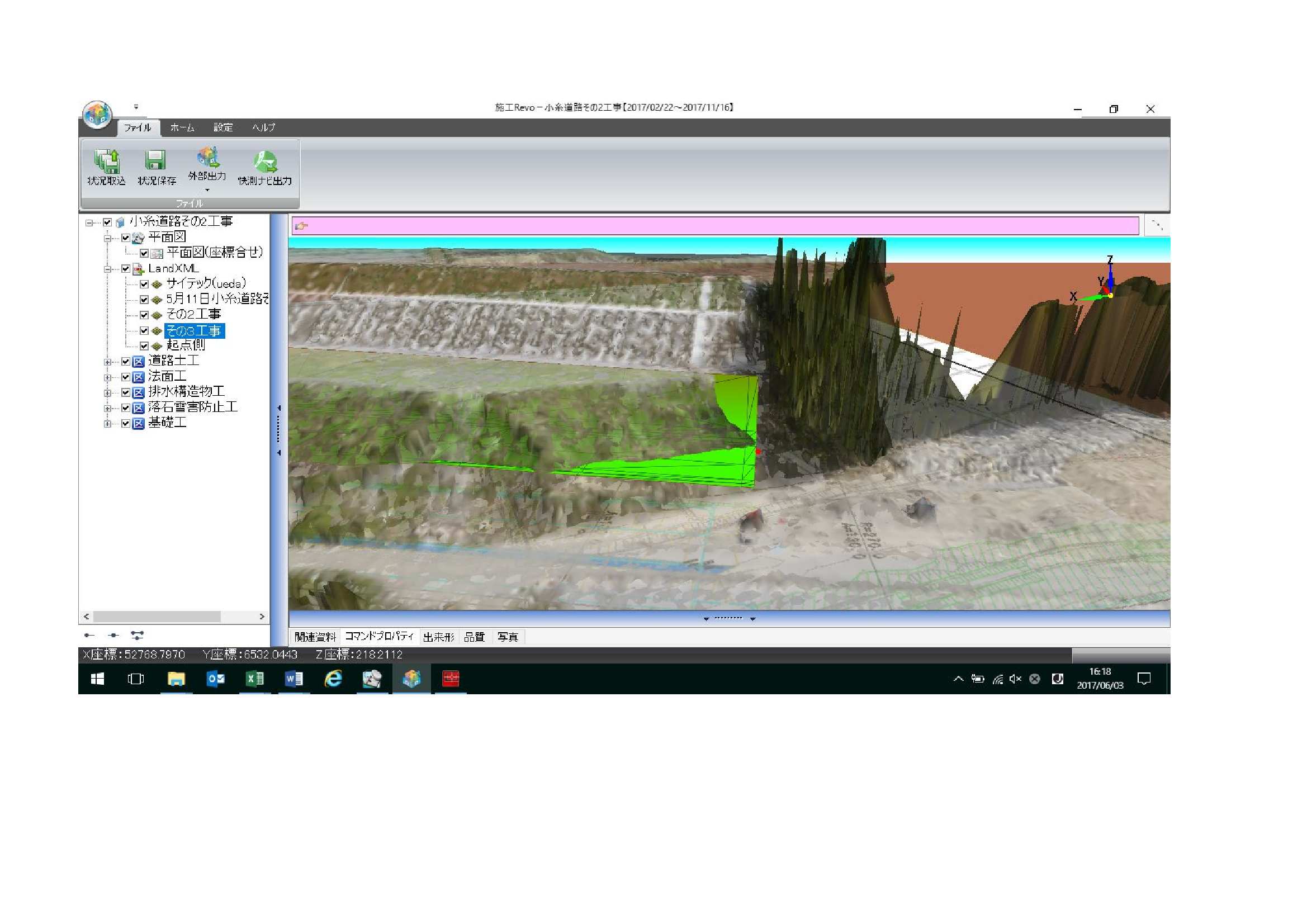Image resolution: width=1307 pixels, height=924 pixels.
Task: Open the 出来形 bottom tab
Action: coord(438,637)
